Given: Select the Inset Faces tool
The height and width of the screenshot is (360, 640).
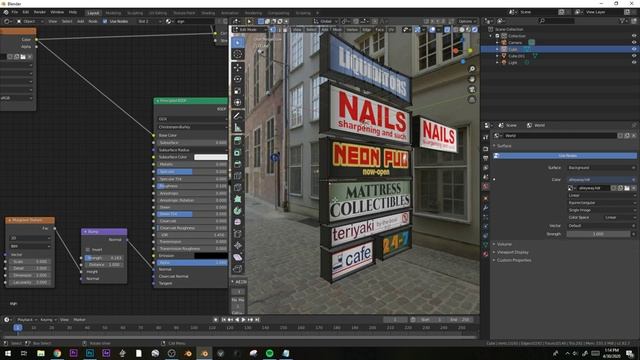Looking at the screenshot, I should coord(238,153).
